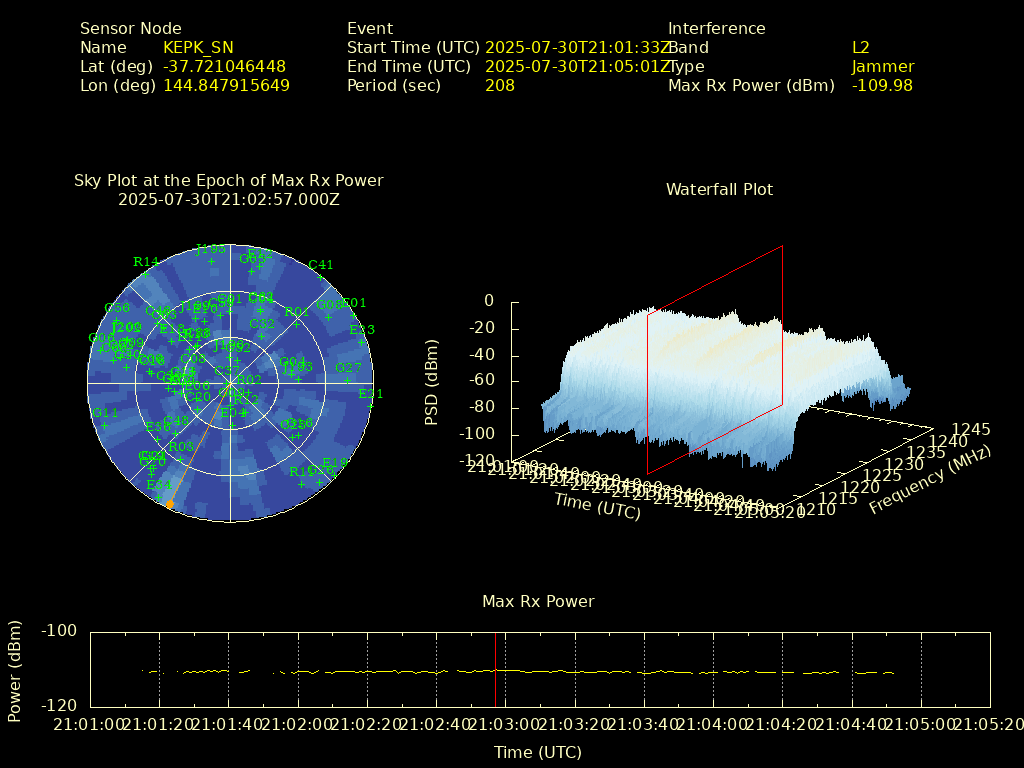This screenshot has height=768, width=1024.
Task: Click the sensor name KEPK_SN value
Action: tap(198, 47)
